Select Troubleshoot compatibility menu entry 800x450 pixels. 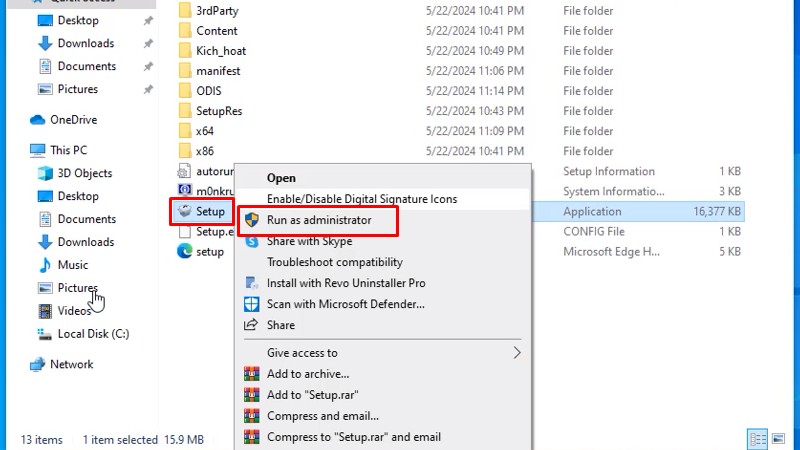click(x=334, y=262)
